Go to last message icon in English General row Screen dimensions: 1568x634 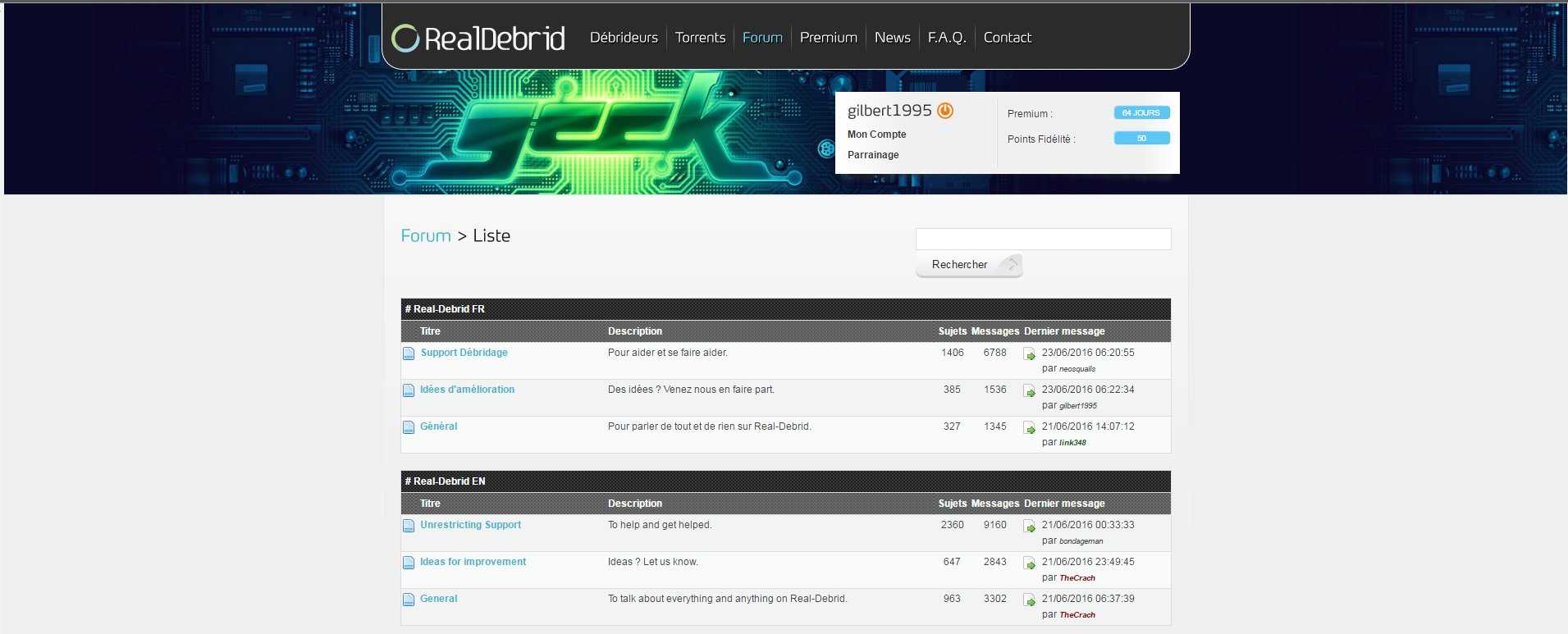(x=1030, y=600)
